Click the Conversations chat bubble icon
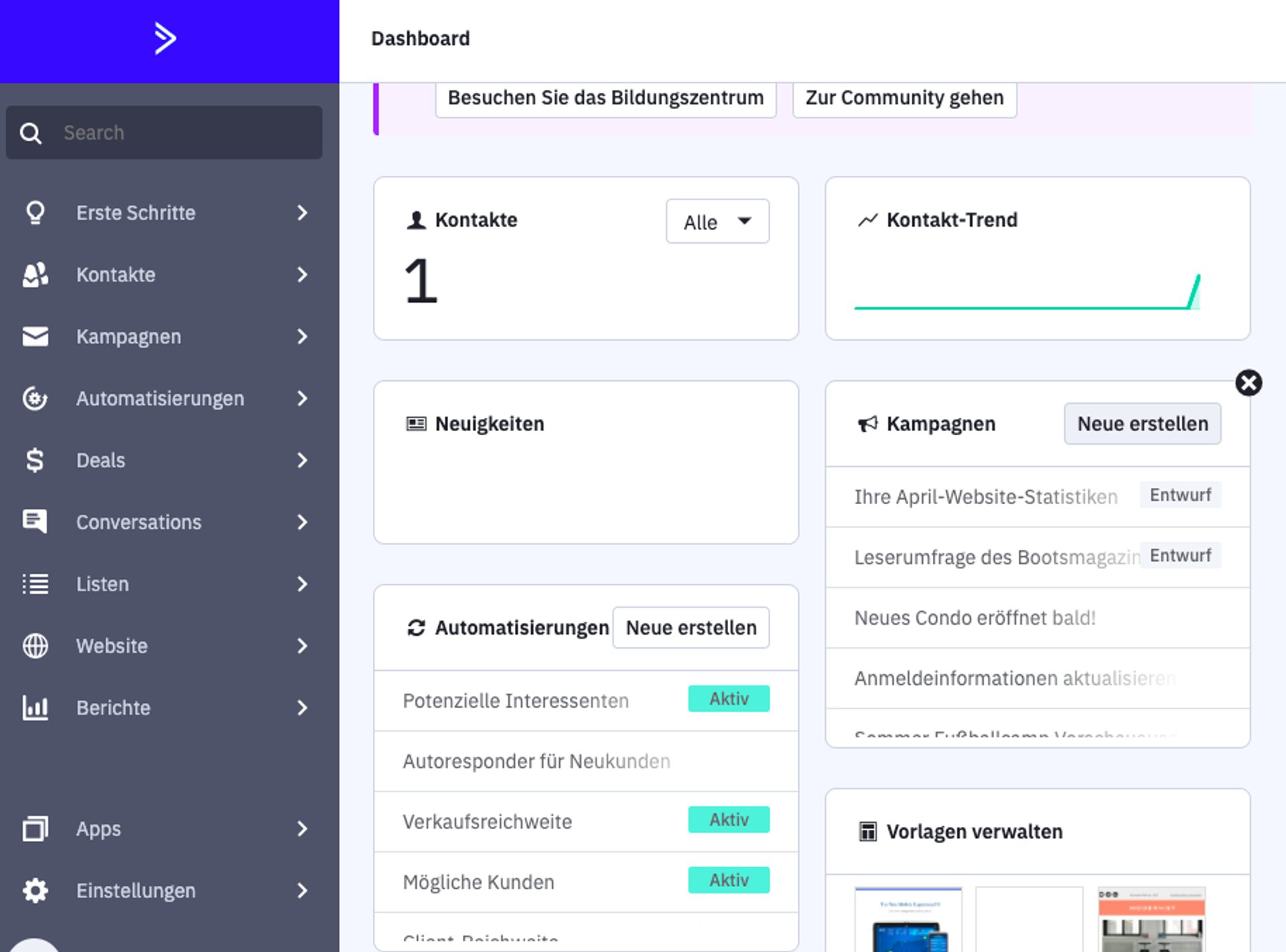The image size is (1286, 952). tap(35, 522)
